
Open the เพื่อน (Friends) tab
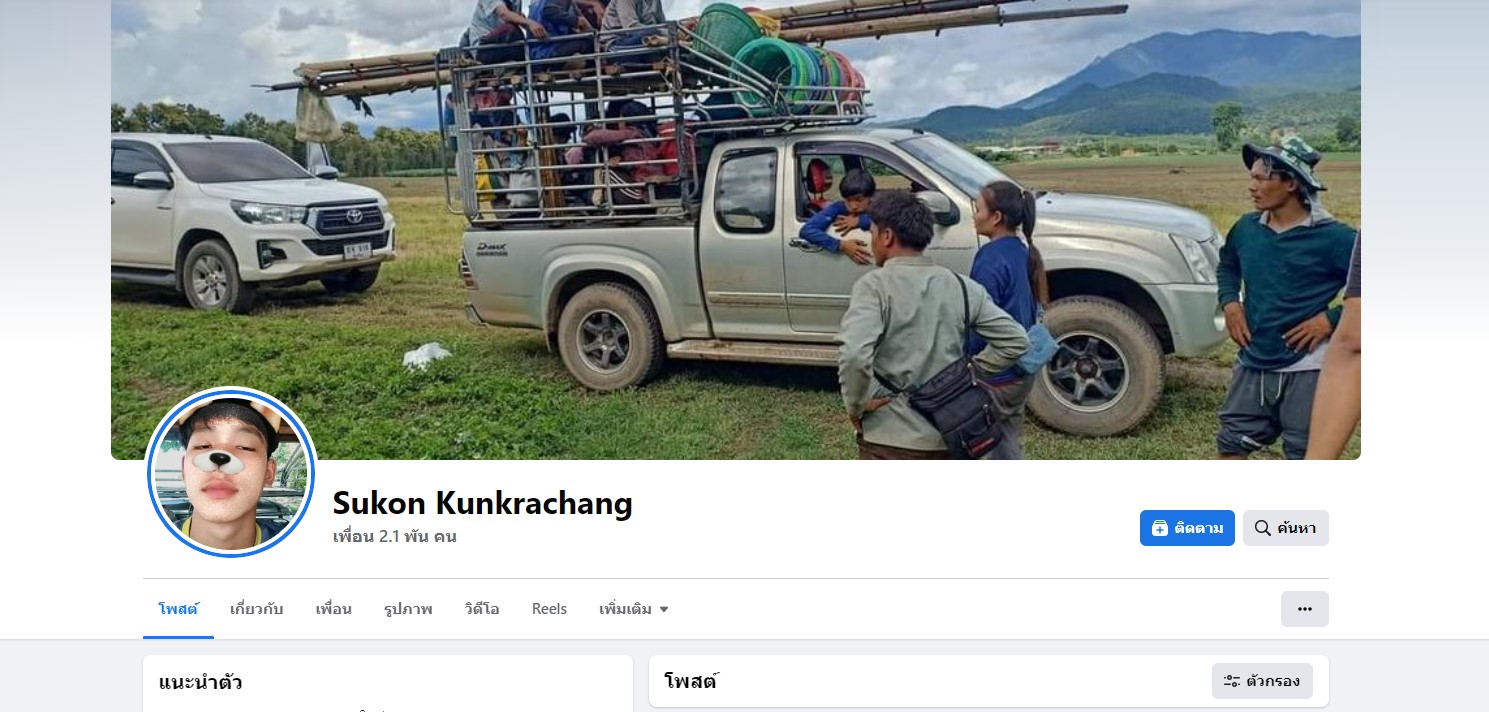pyautogui.click(x=334, y=609)
